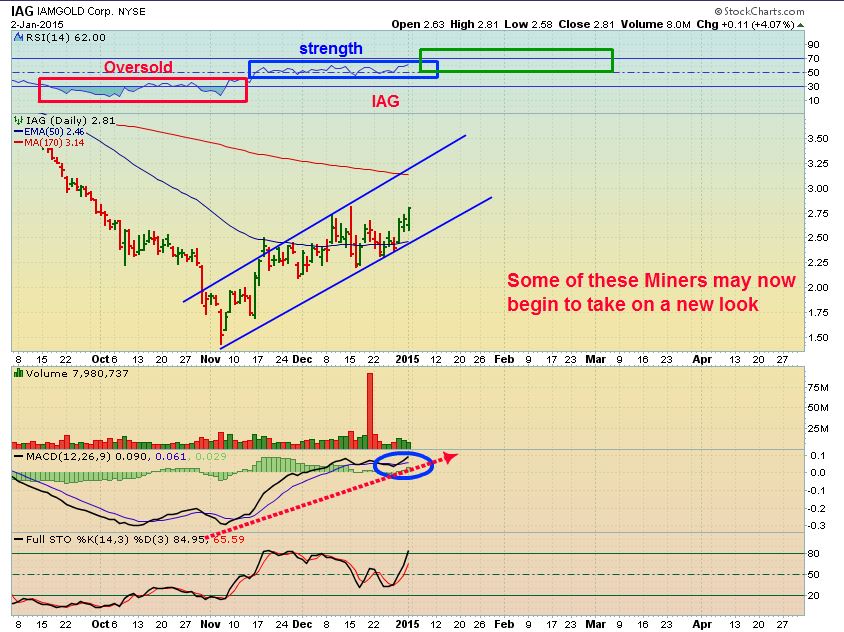The height and width of the screenshot is (632, 844).
Task: Click the High 2.81 value
Action: (x=474, y=24)
